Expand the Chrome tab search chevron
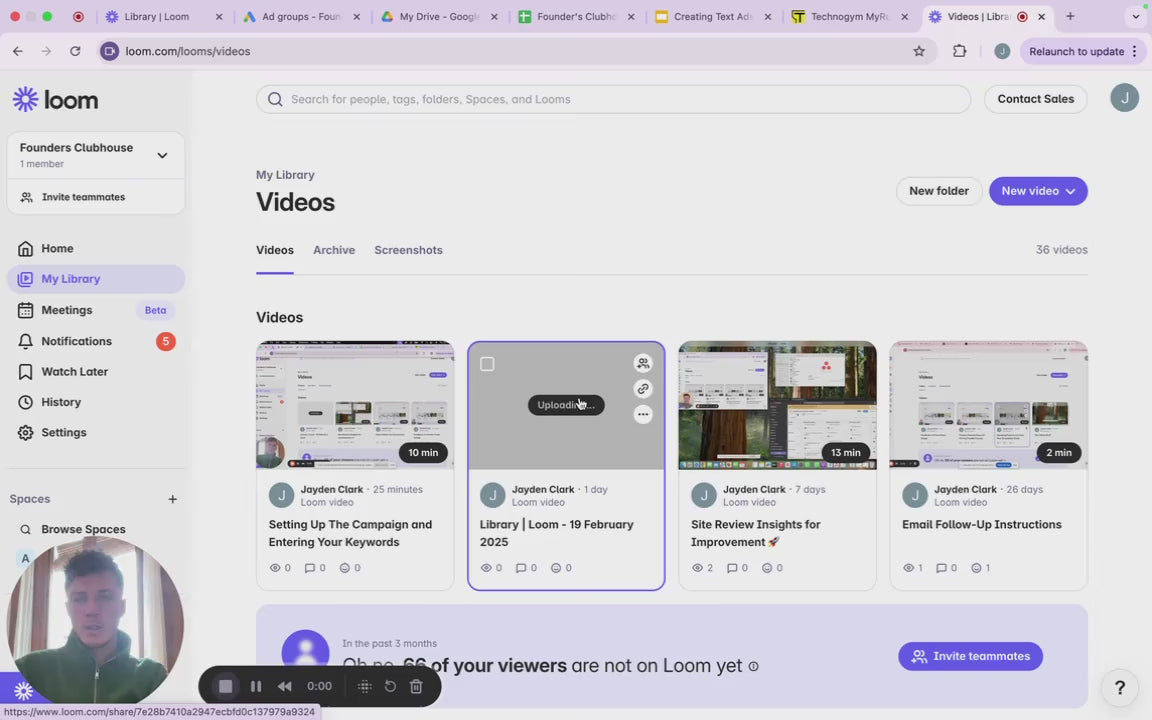The image size is (1152, 720). 1135,17
